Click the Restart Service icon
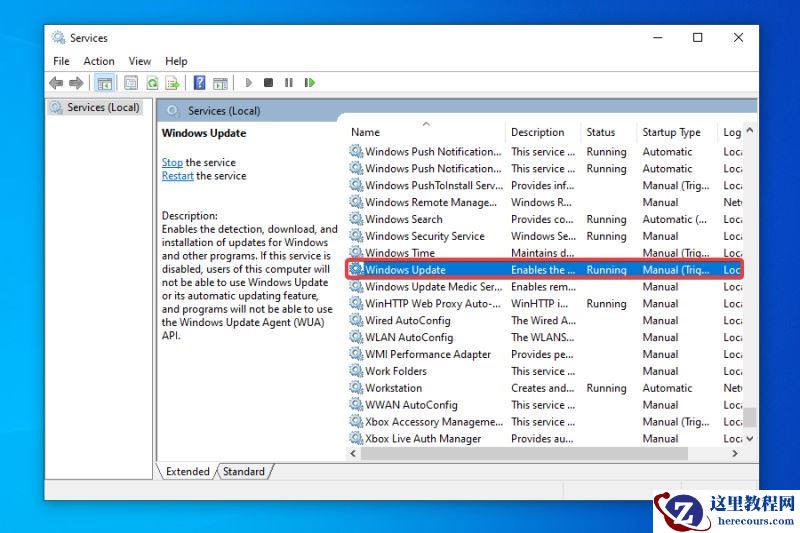Screen dimensions: 800x533 [x=310, y=83]
